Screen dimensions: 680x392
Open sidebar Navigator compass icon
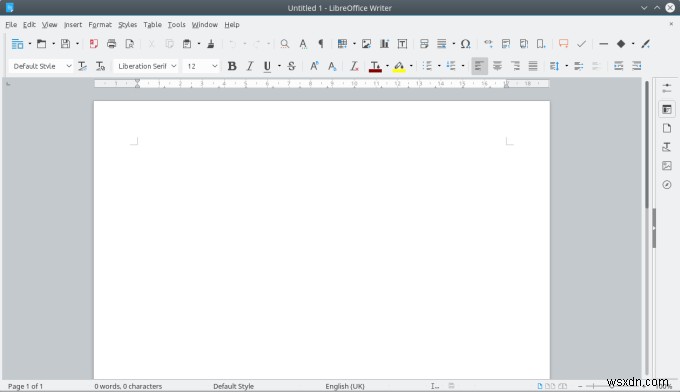pyautogui.click(x=667, y=185)
